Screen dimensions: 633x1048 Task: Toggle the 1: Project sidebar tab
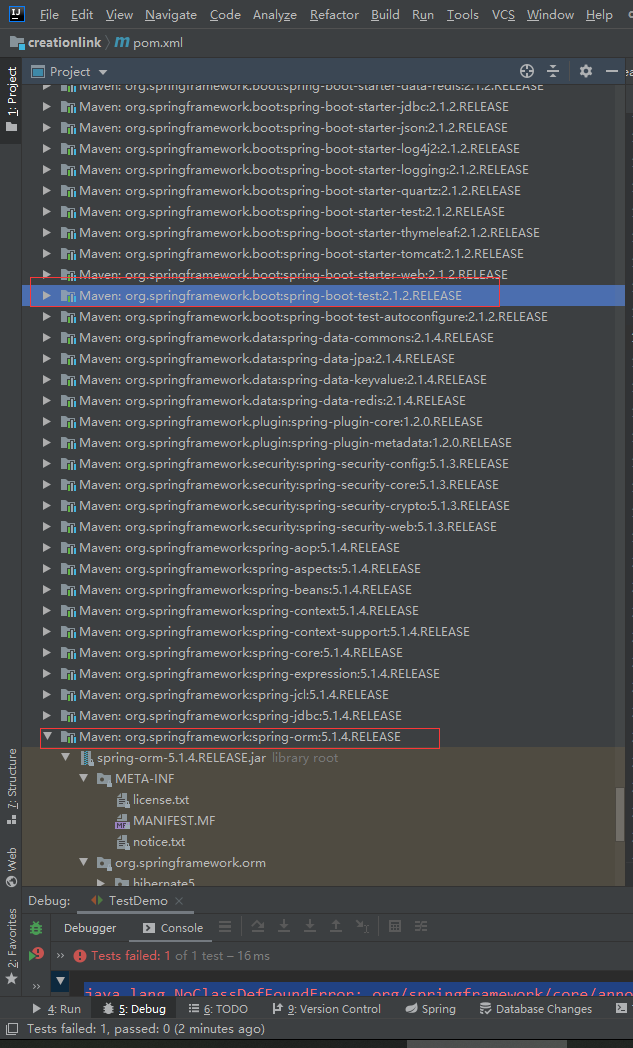tap(11, 99)
